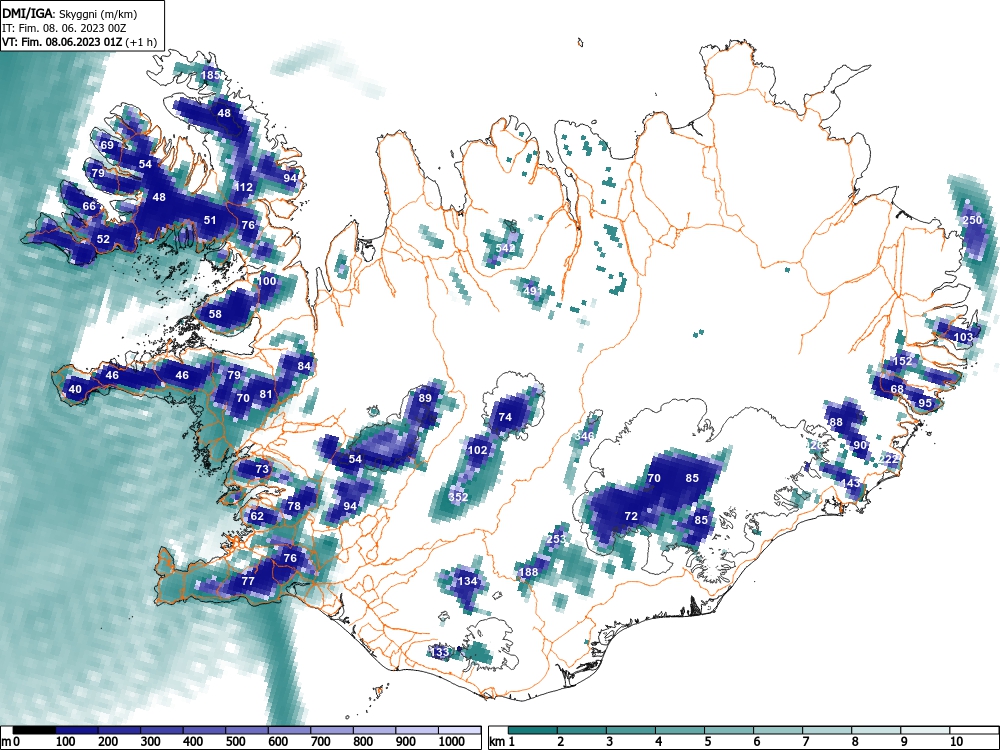Click the "95" visibility value
The height and width of the screenshot is (750, 1000).
[925, 403]
